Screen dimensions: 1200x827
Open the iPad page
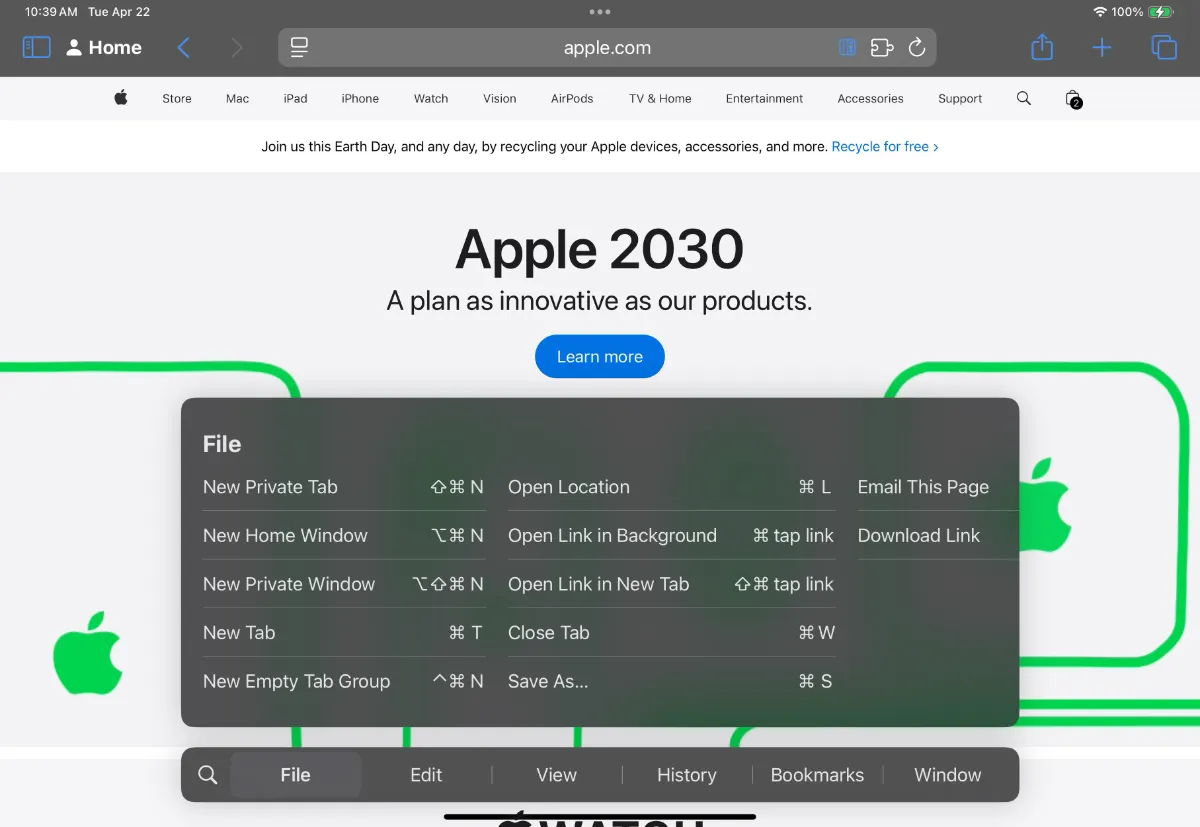tap(295, 98)
